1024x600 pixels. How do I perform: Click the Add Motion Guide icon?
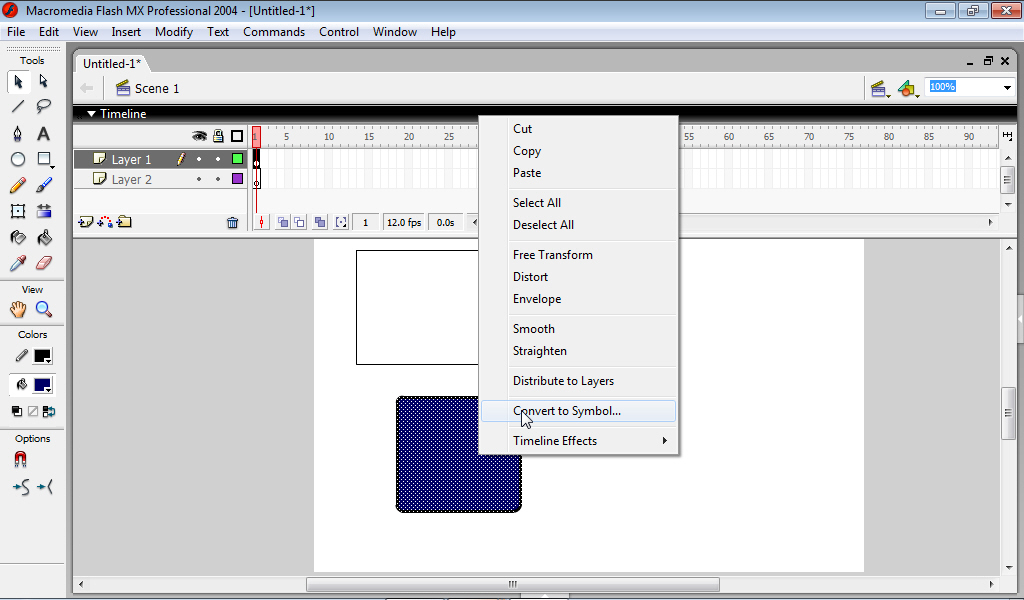point(104,223)
